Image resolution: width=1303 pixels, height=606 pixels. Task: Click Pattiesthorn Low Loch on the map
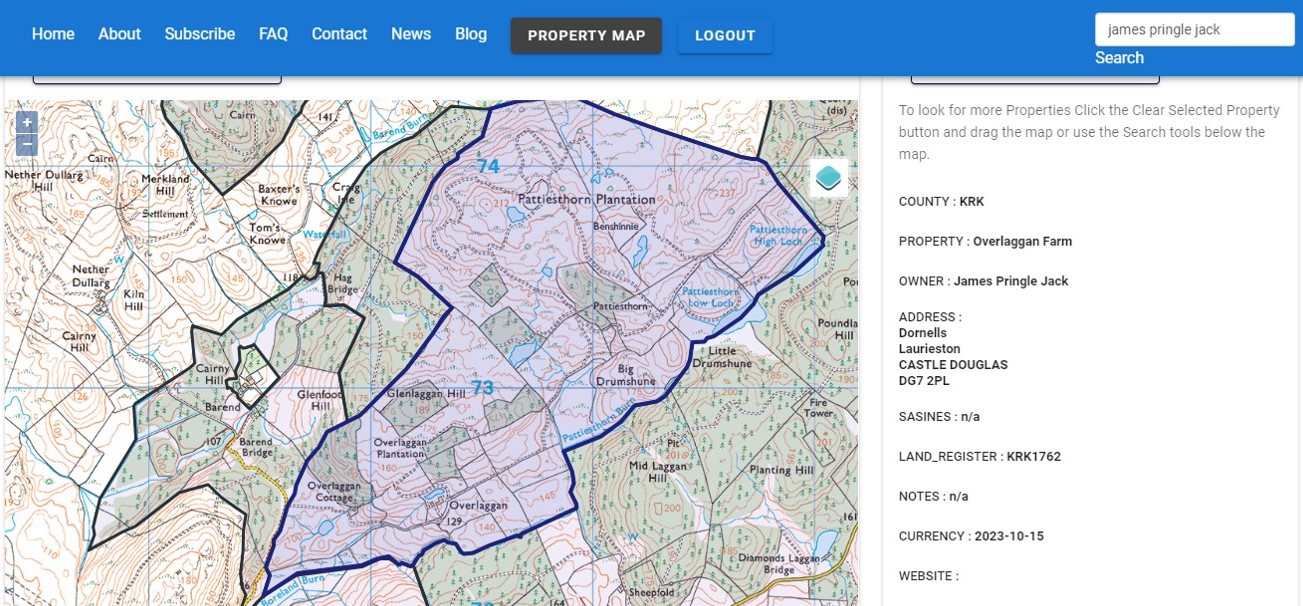pyautogui.click(x=708, y=296)
